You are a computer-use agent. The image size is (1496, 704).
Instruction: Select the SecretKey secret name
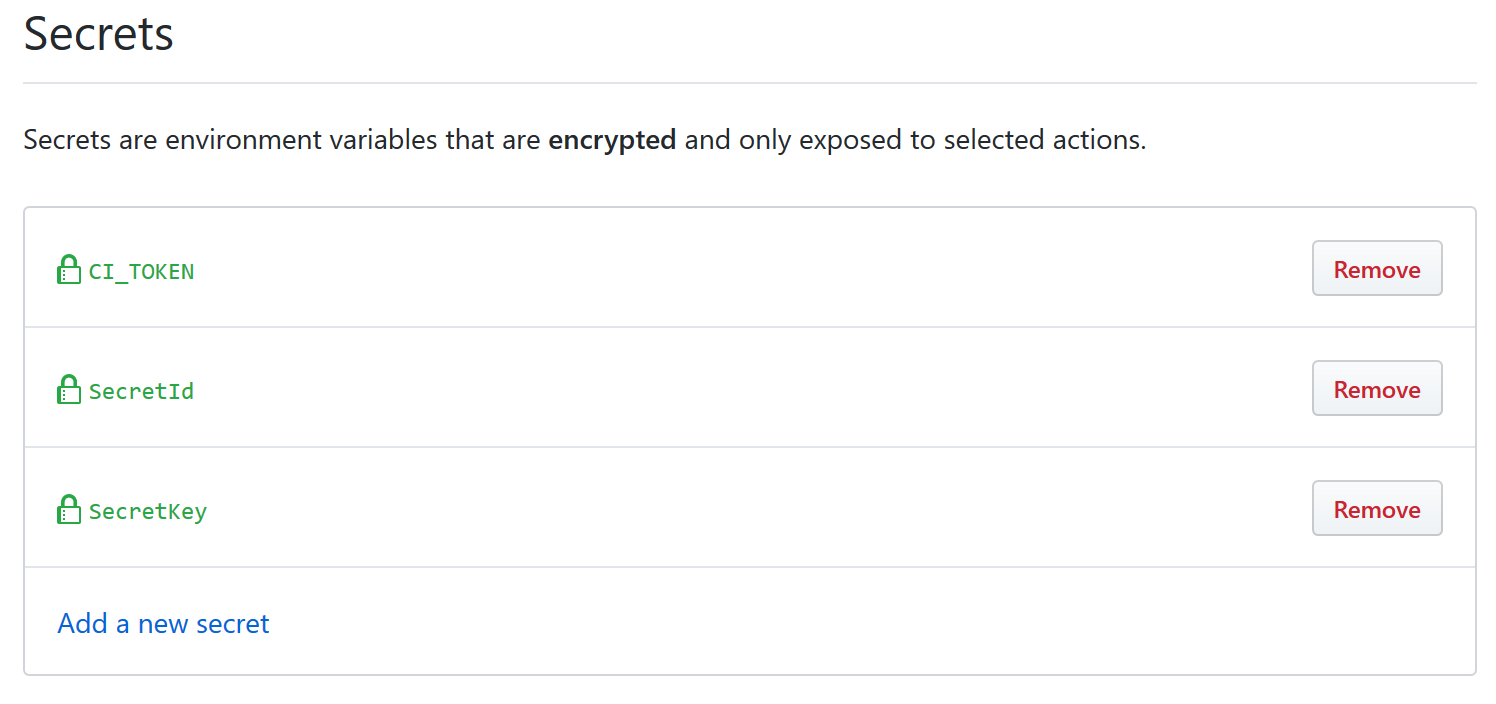point(148,511)
